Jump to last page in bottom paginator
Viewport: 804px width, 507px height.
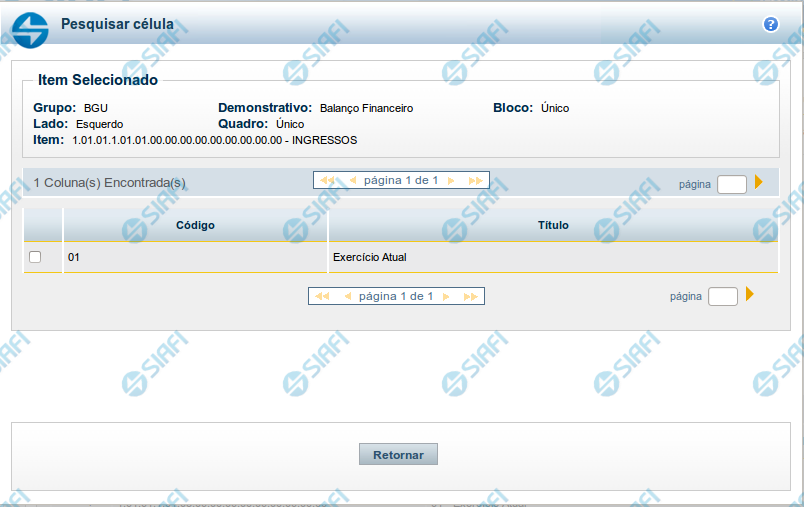[x=470, y=297]
